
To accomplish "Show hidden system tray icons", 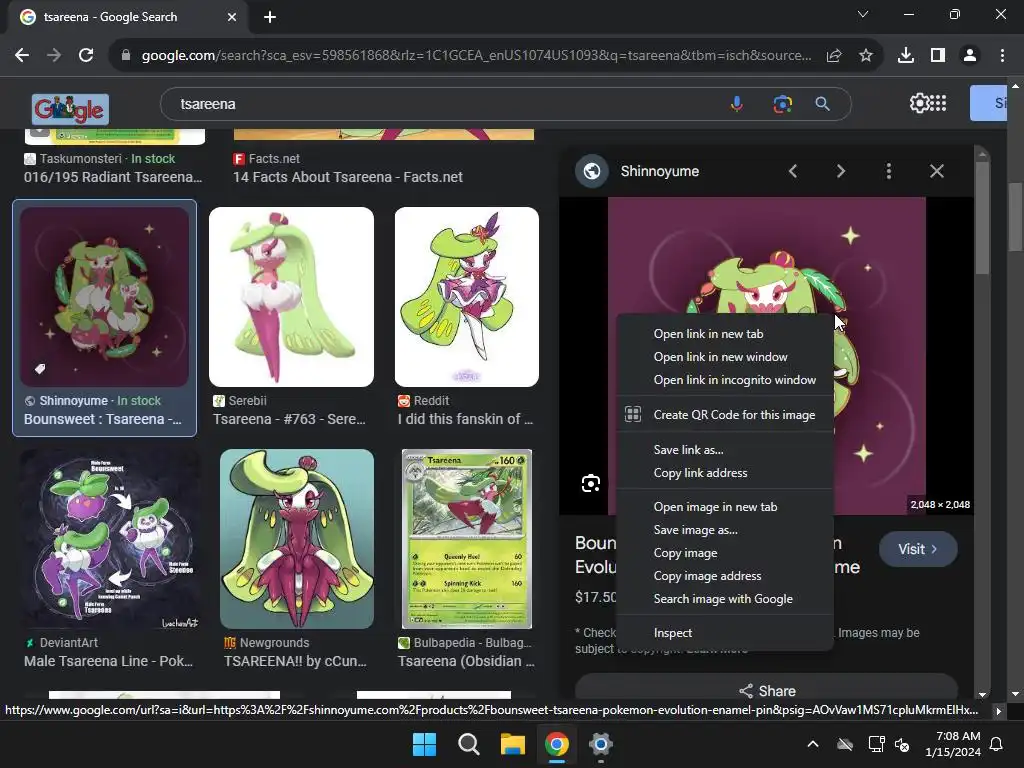I will coord(813,744).
